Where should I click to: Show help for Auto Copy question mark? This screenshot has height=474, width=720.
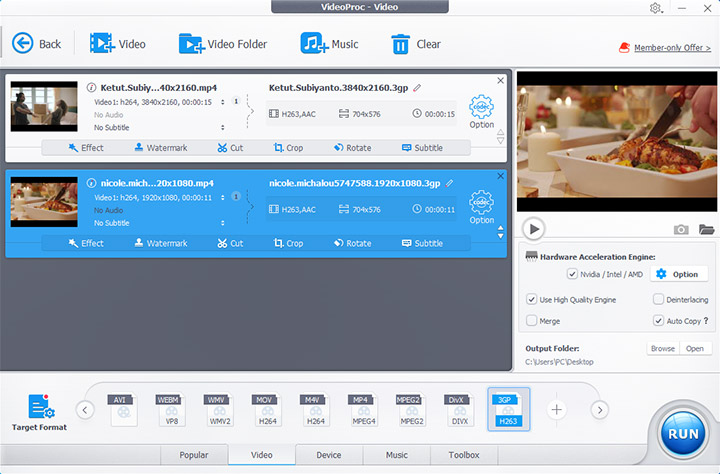[706, 321]
